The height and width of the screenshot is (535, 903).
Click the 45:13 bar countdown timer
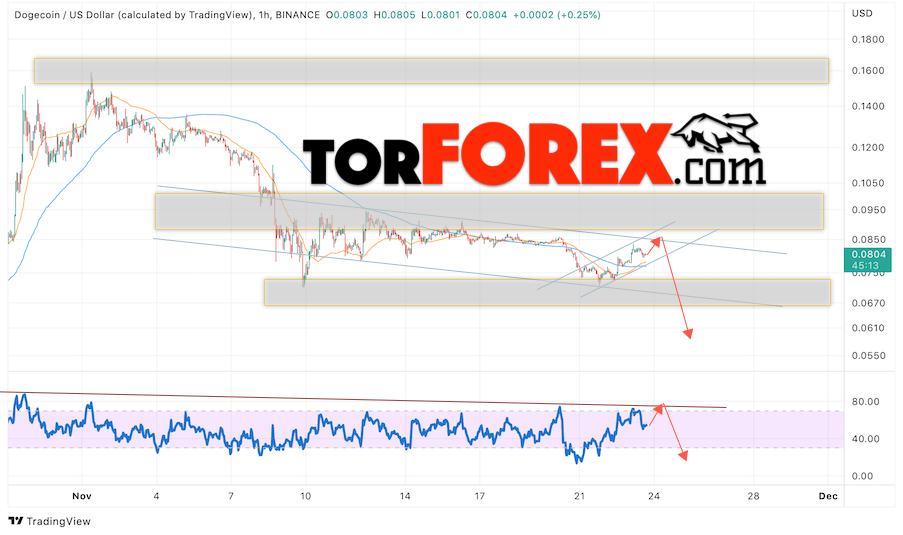point(865,265)
